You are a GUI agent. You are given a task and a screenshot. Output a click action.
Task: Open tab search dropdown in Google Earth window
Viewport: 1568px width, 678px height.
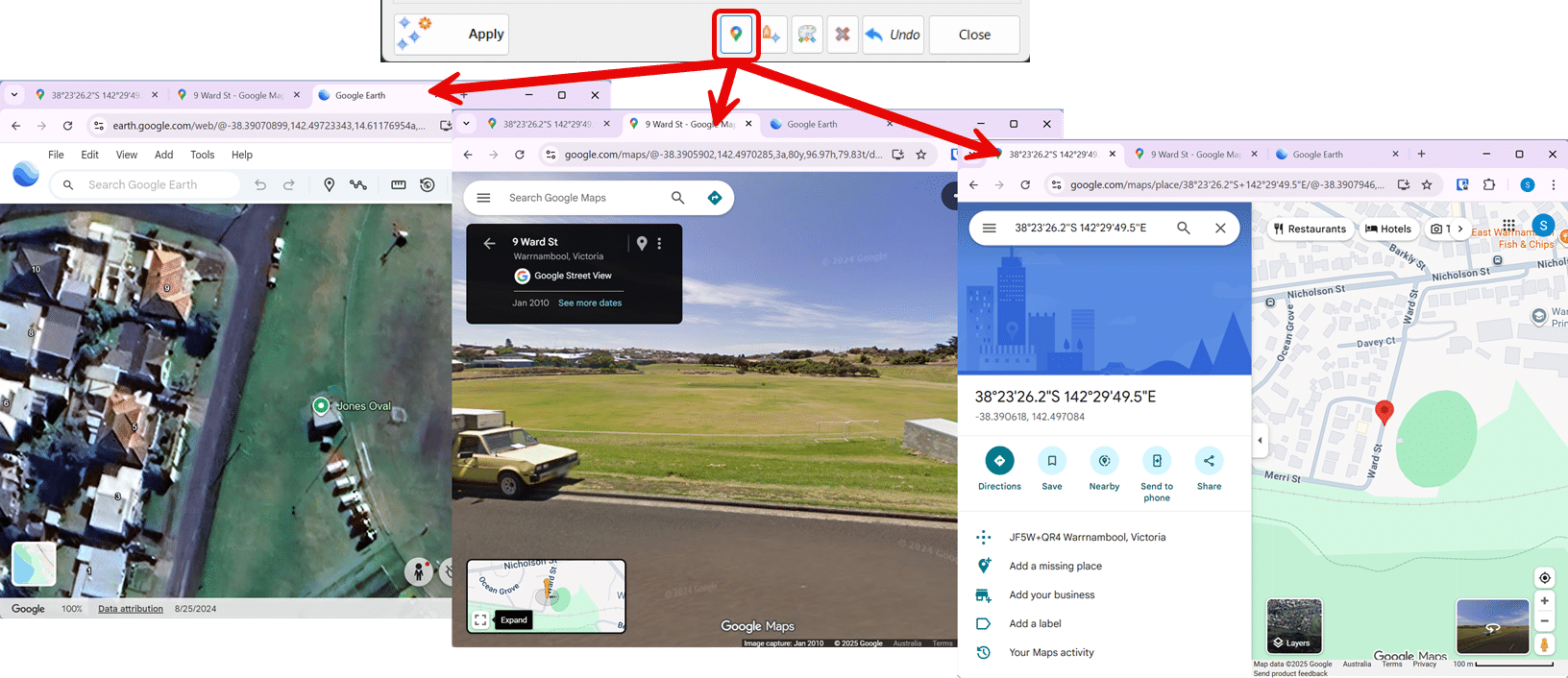(x=13, y=95)
